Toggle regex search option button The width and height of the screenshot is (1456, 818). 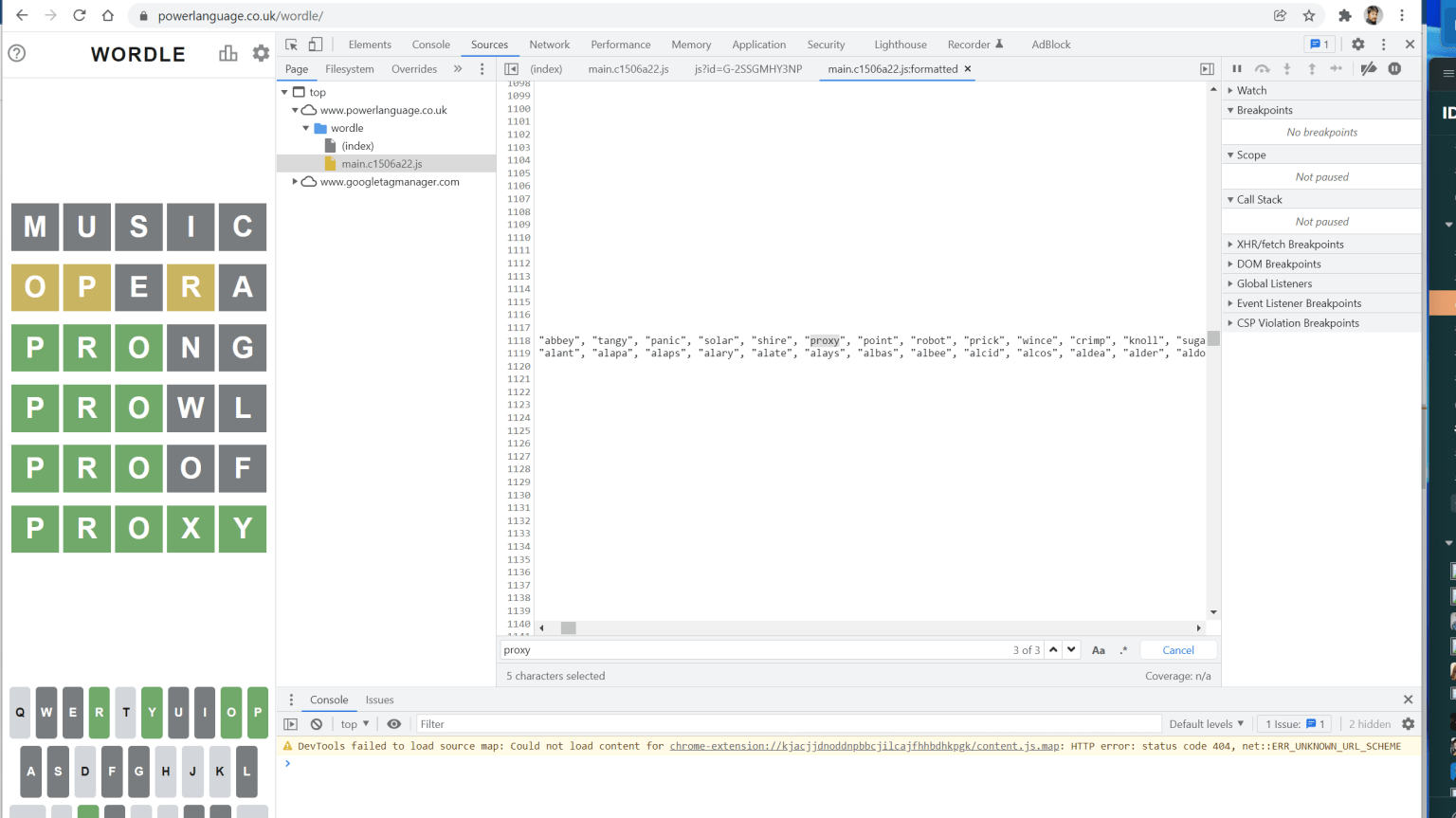1123,650
